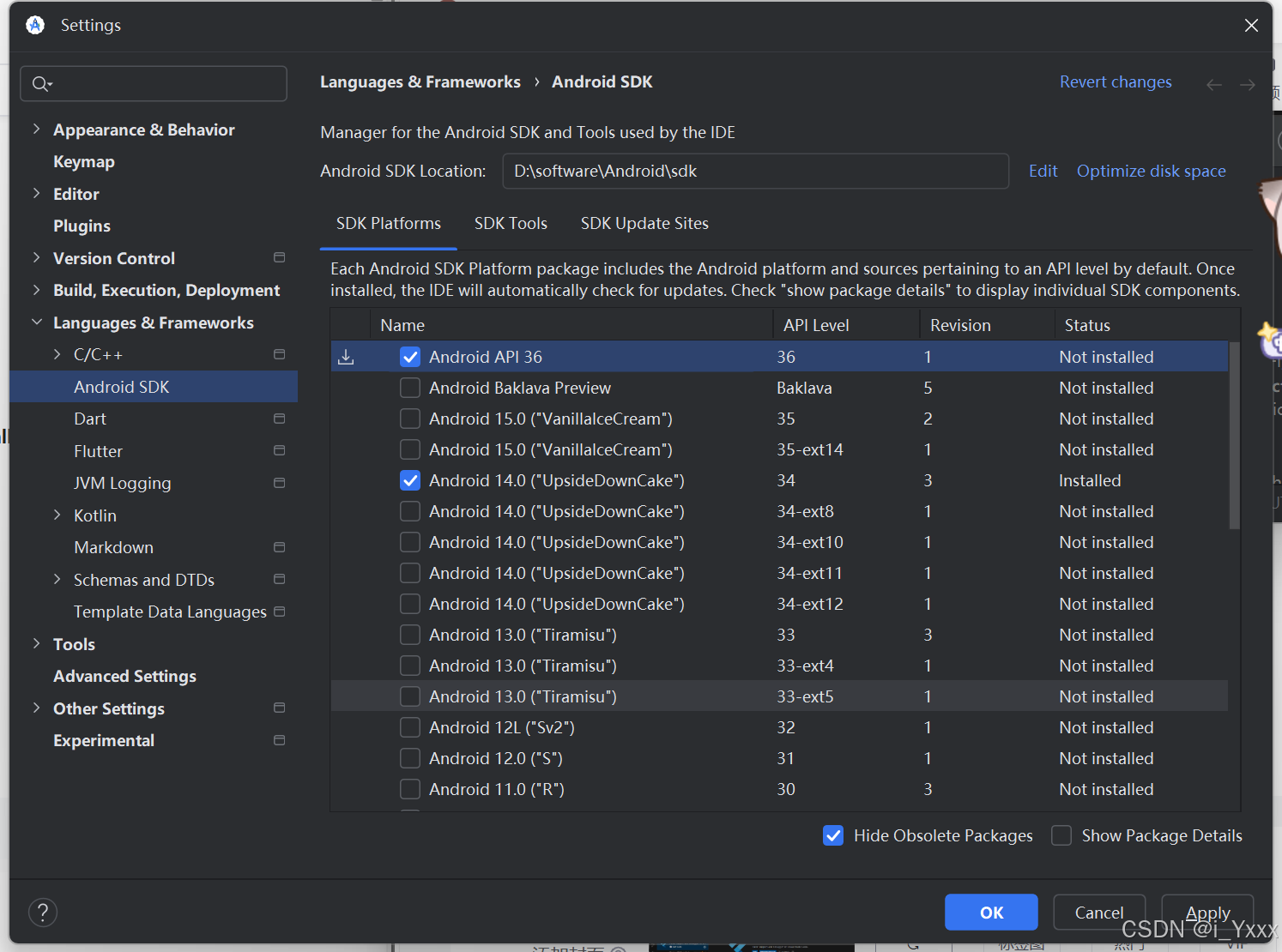Uncheck Android API 36 checkbox
1282x952 pixels.
coord(410,357)
